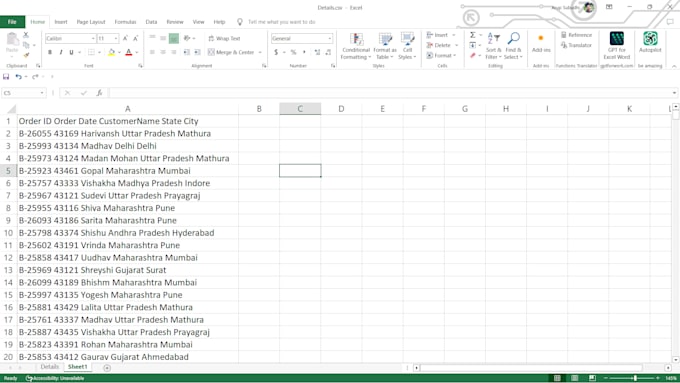The width and height of the screenshot is (680, 383).
Task: Undo the last action
Action: [18, 77]
